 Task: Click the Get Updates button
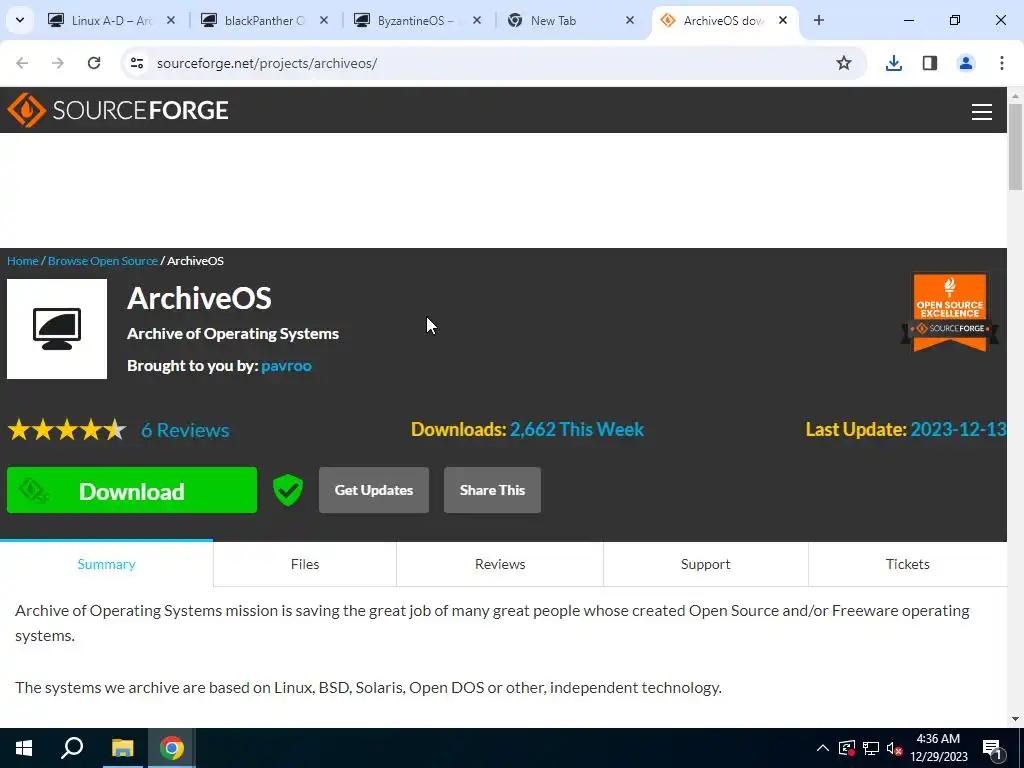[x=374, y=490]
